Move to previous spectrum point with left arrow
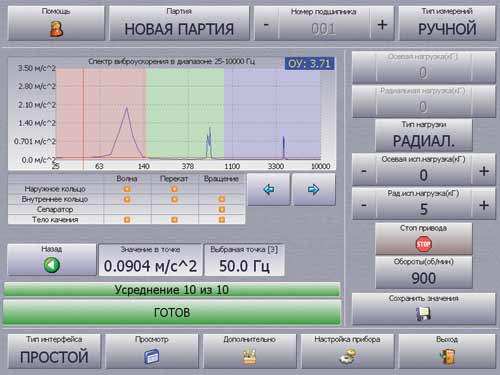This screenshot has width=500, height=375. (x=269, y=189)
